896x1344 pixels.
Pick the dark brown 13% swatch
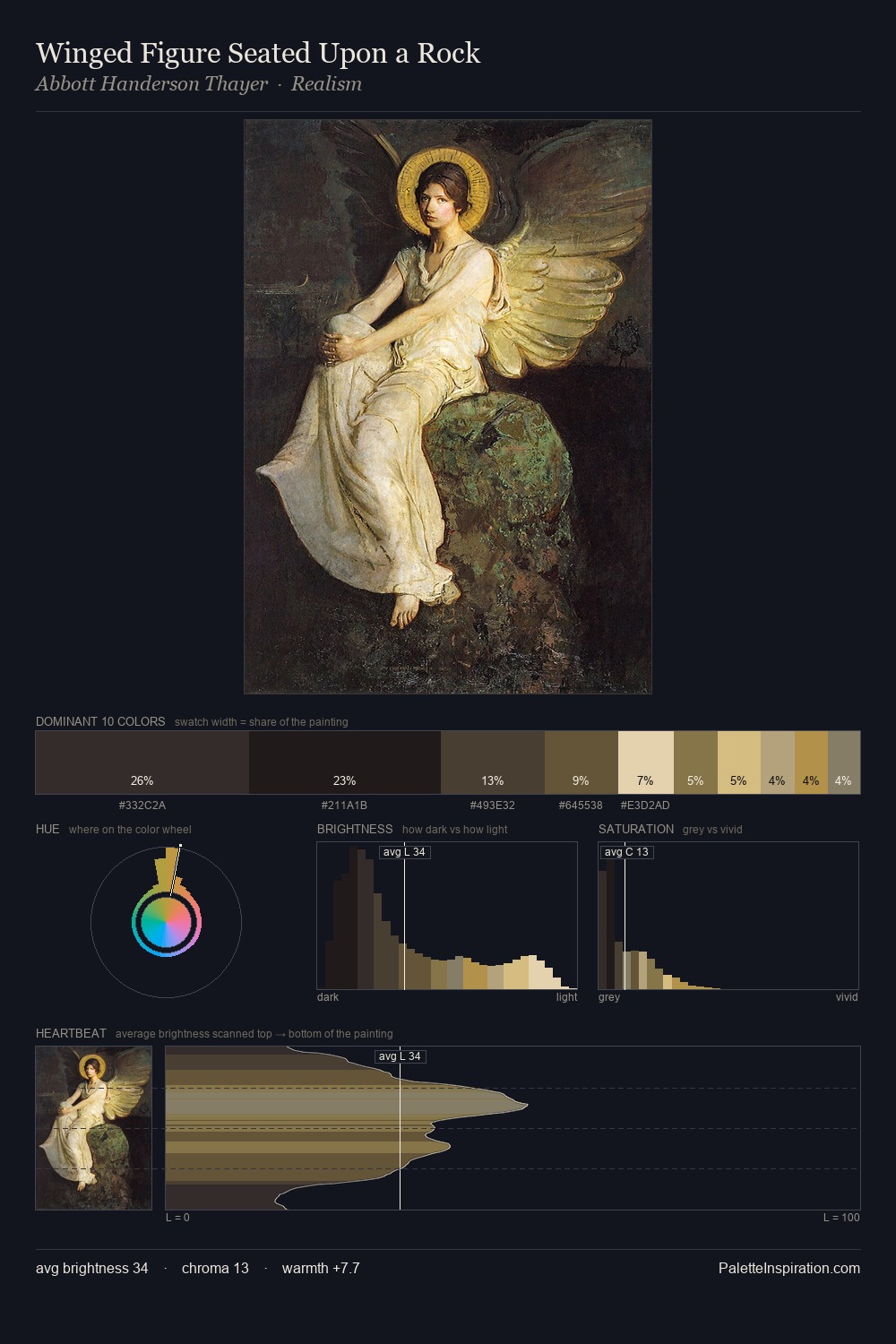(x=493, y=762)
